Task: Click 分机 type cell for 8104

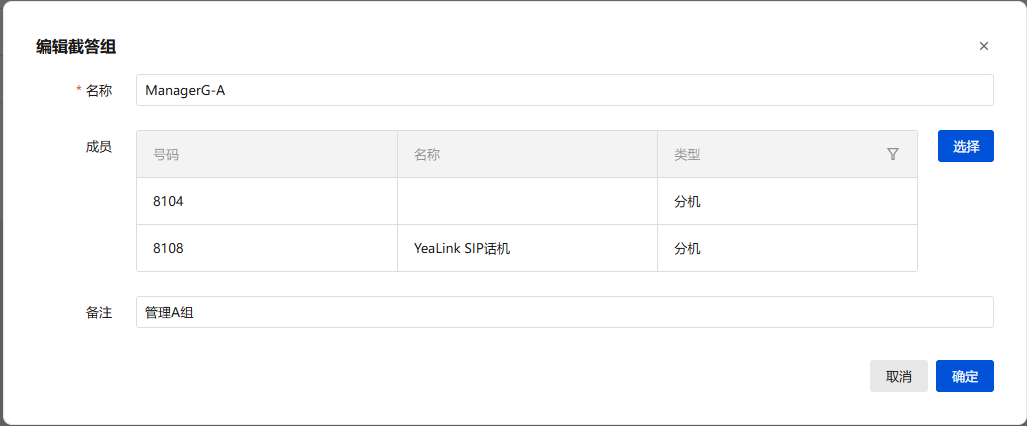Action: click(687, 201)
